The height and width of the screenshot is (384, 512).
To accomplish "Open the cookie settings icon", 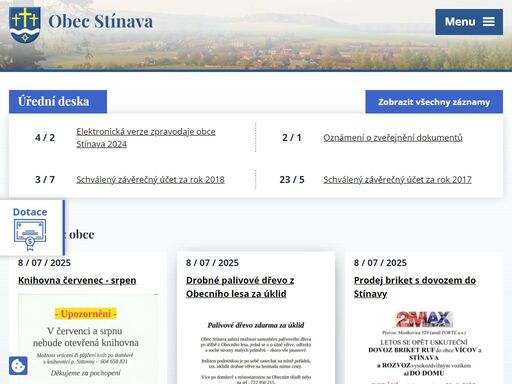I will 18,366.
